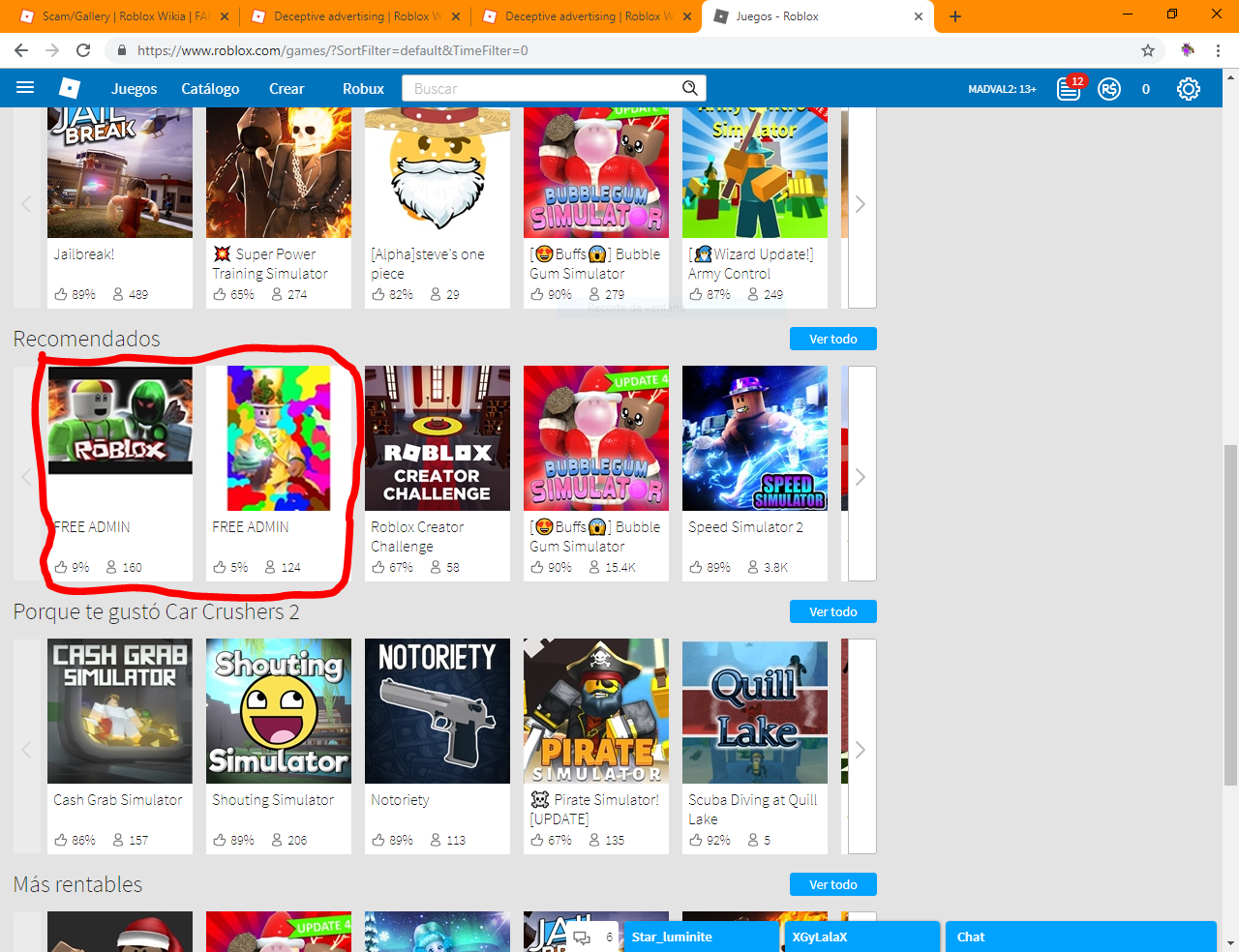
Task: Open the settings gear icon
Action: tap(1188, 89)
